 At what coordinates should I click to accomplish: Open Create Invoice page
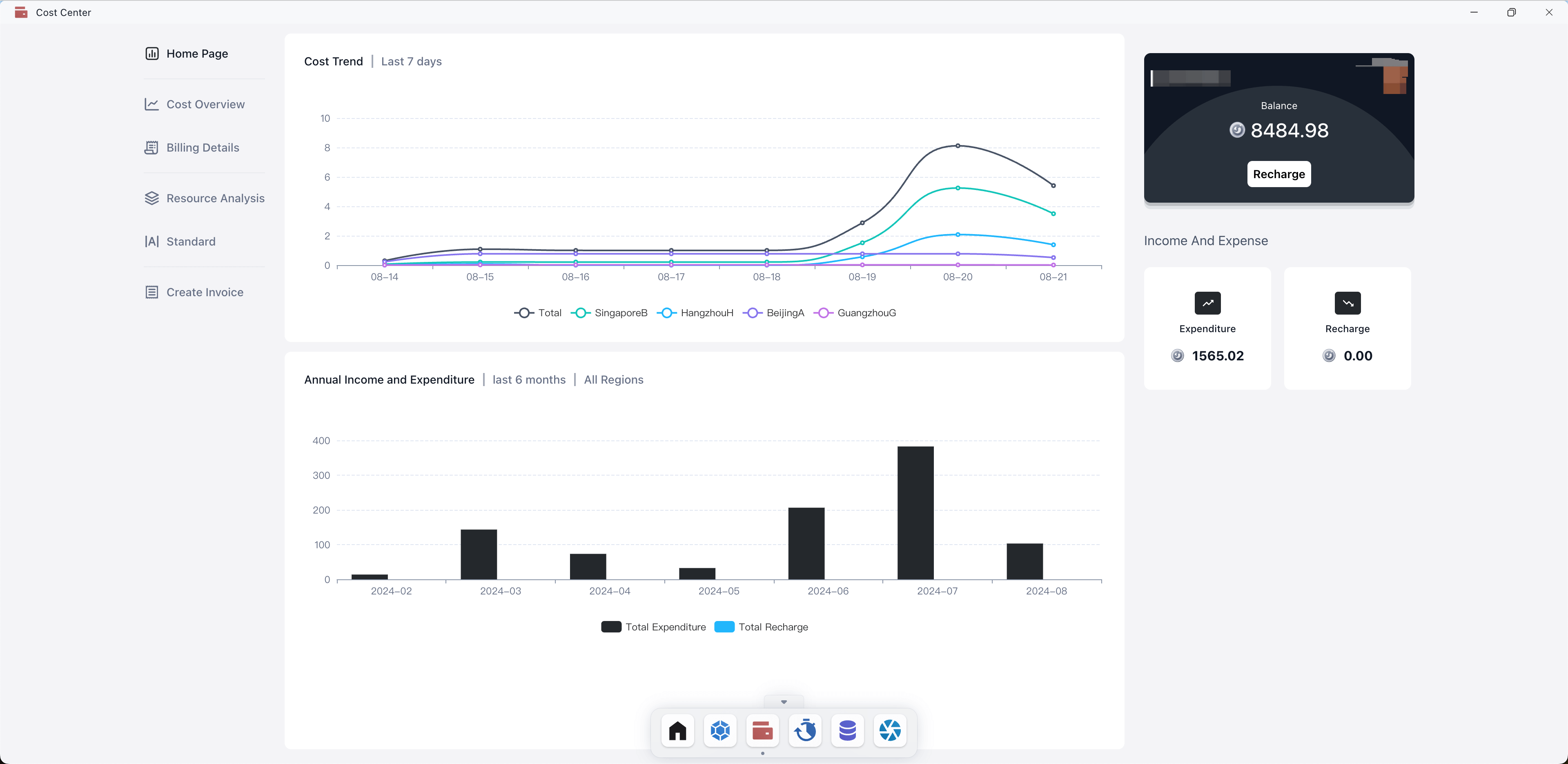[x=205, y=293]
